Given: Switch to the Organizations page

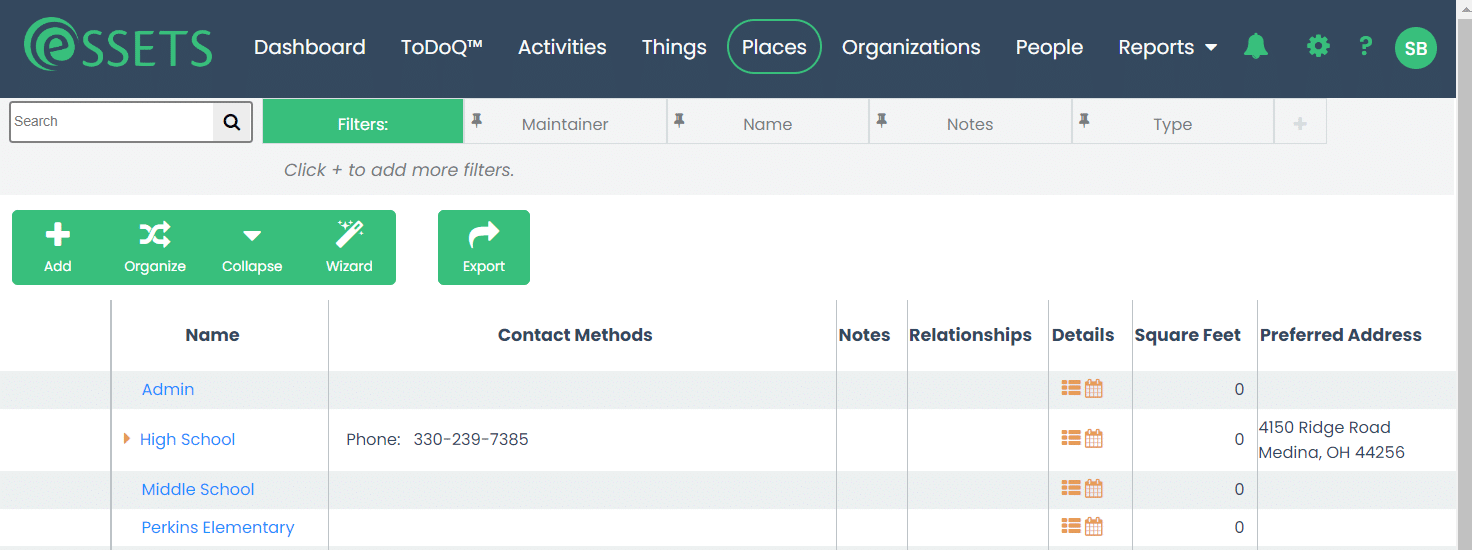Looking at the screenshot, I should [x=911, y=47].
